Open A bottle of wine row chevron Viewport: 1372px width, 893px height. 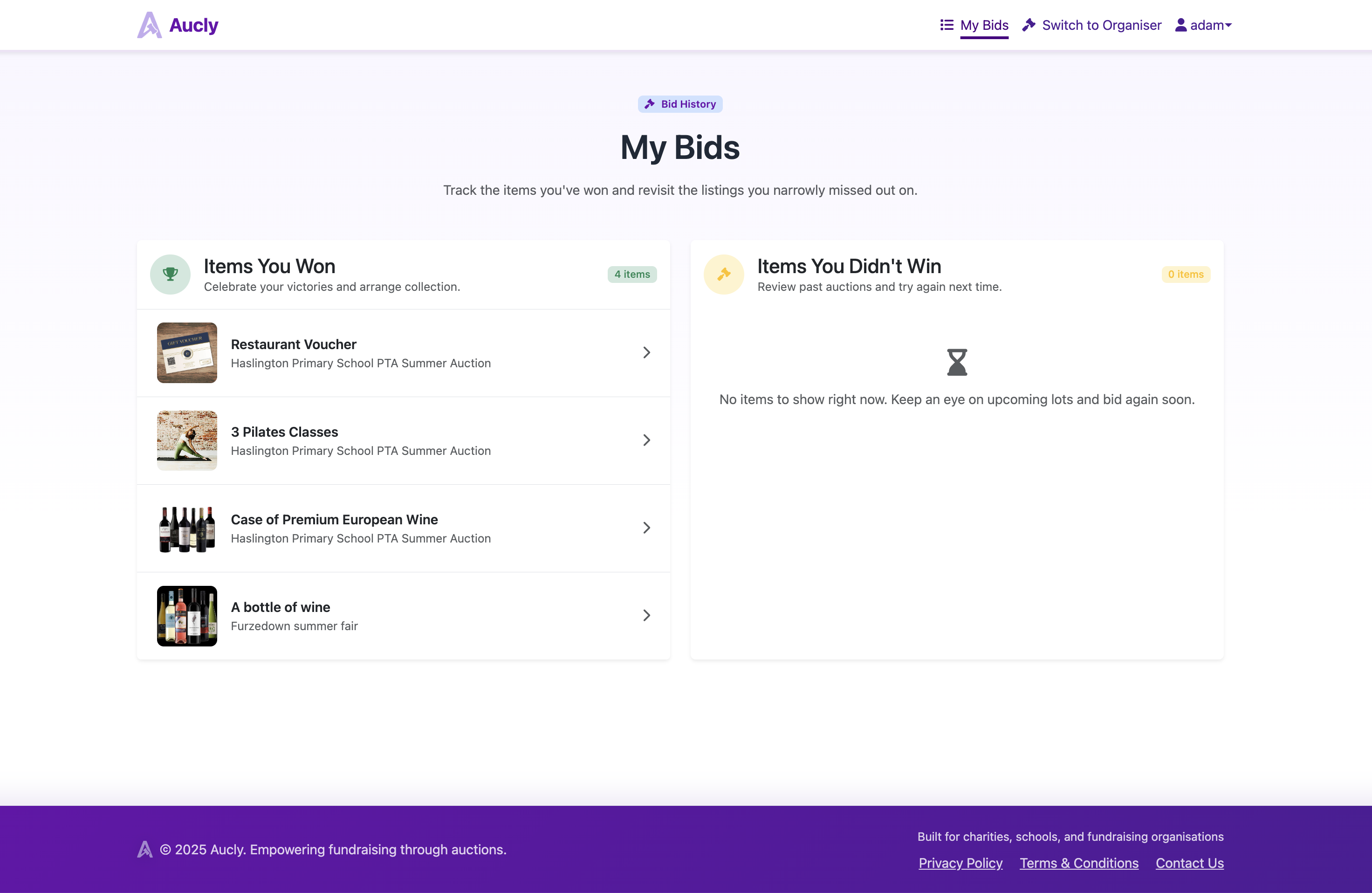(646, 616)
